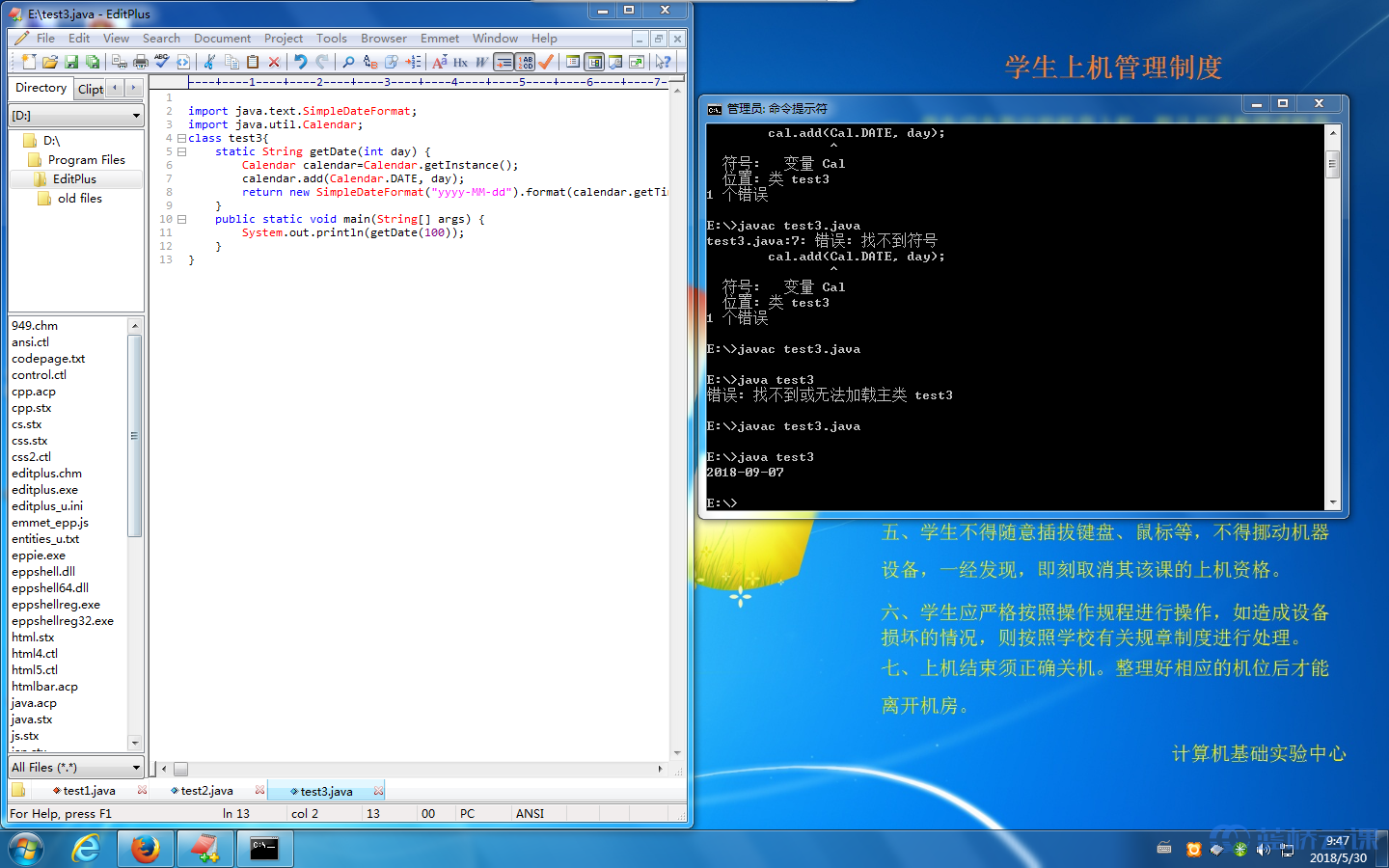Click the red X Delete toolbar icon
The width and height of the screenshot is (1389, 868).
[x=274, y=62]
